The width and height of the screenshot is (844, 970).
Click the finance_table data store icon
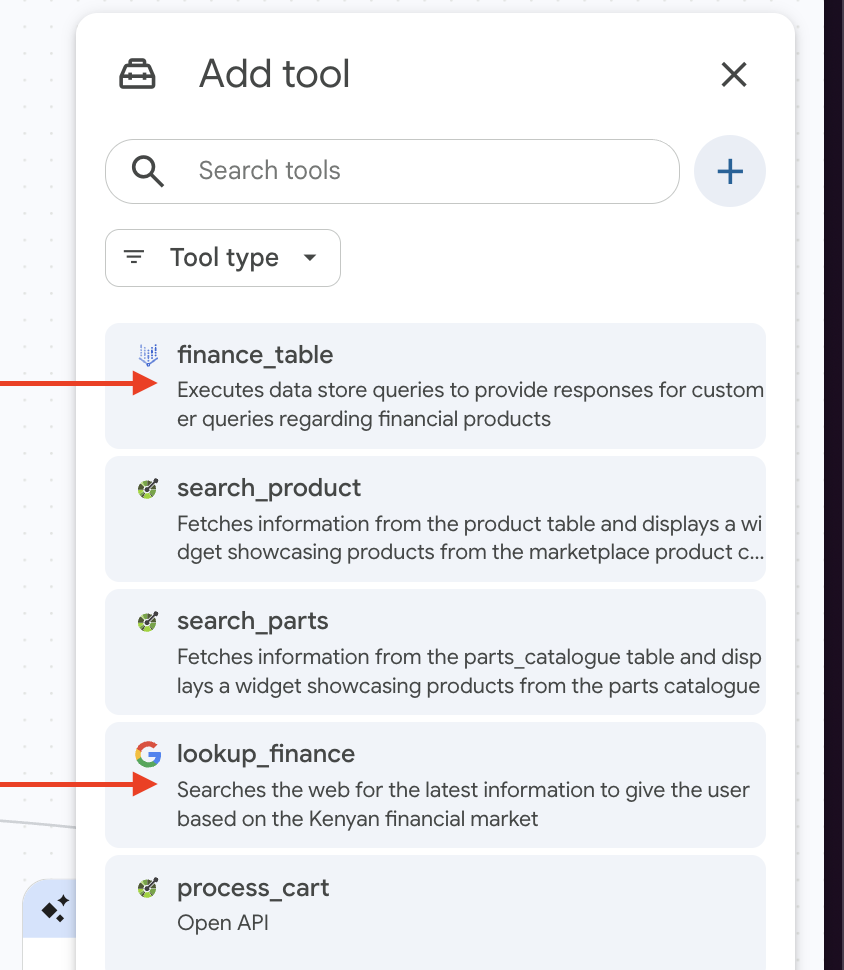click(149, 355)
